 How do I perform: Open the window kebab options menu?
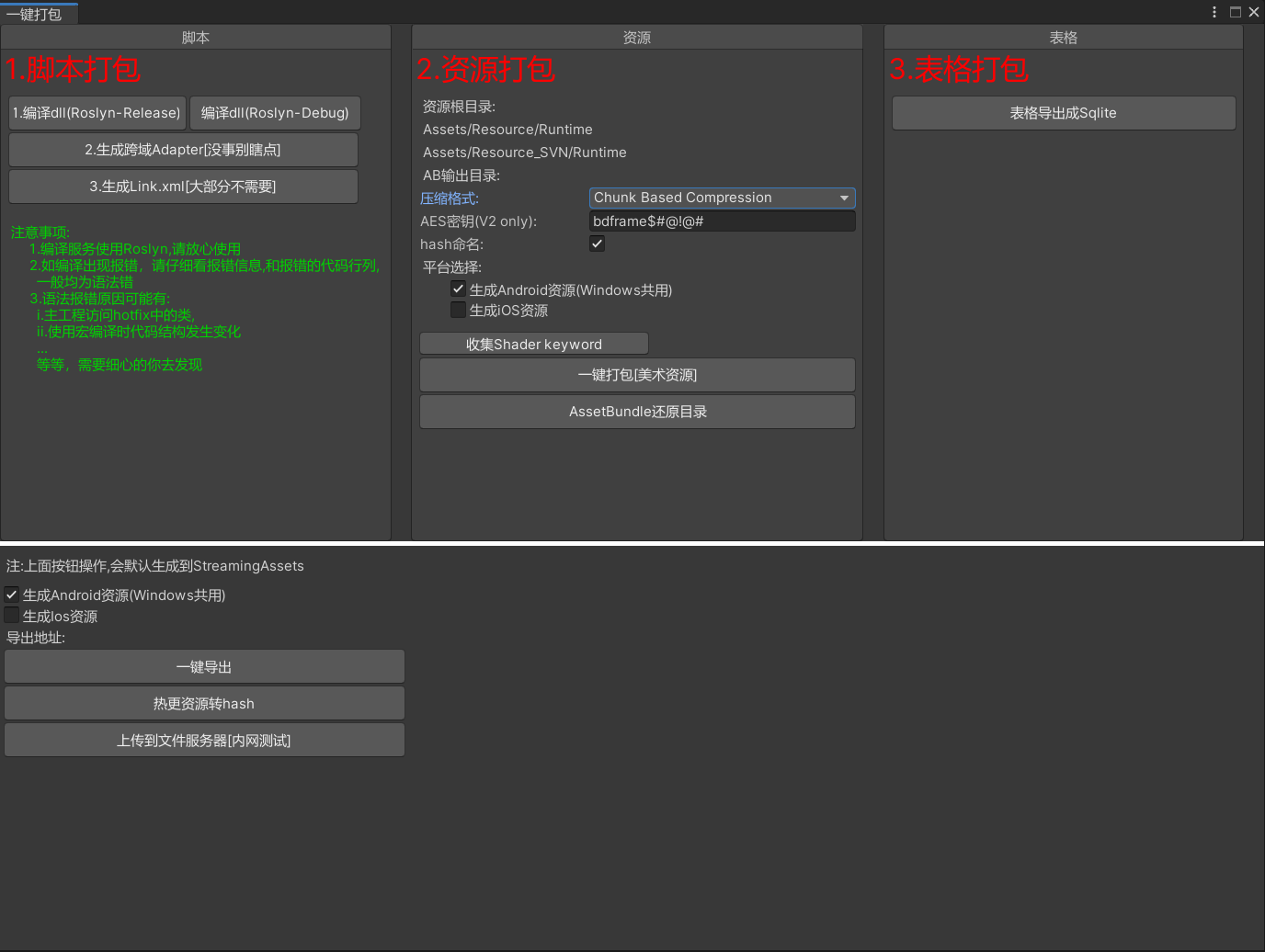pos(1214,12)
